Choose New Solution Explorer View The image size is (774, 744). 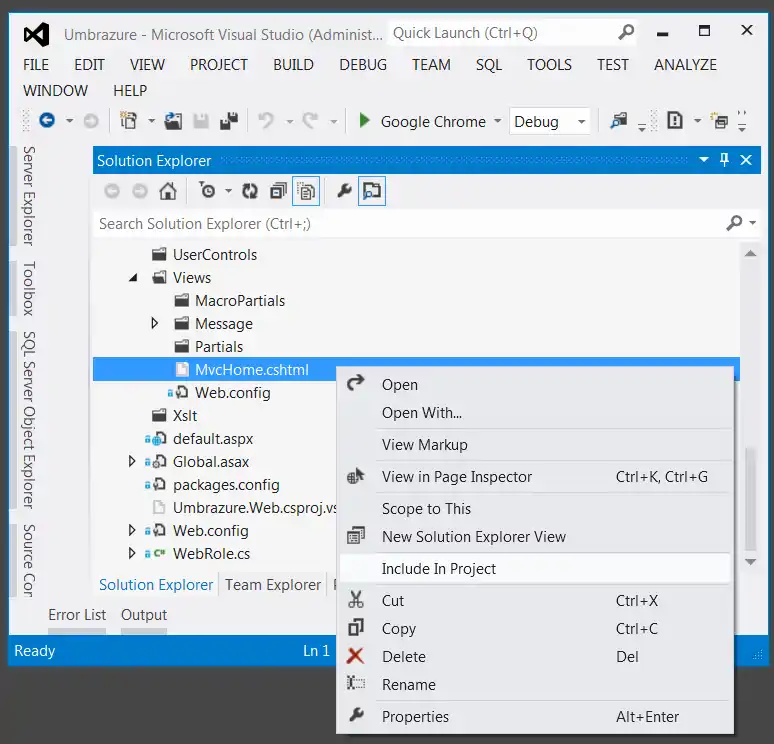(535, 537)
